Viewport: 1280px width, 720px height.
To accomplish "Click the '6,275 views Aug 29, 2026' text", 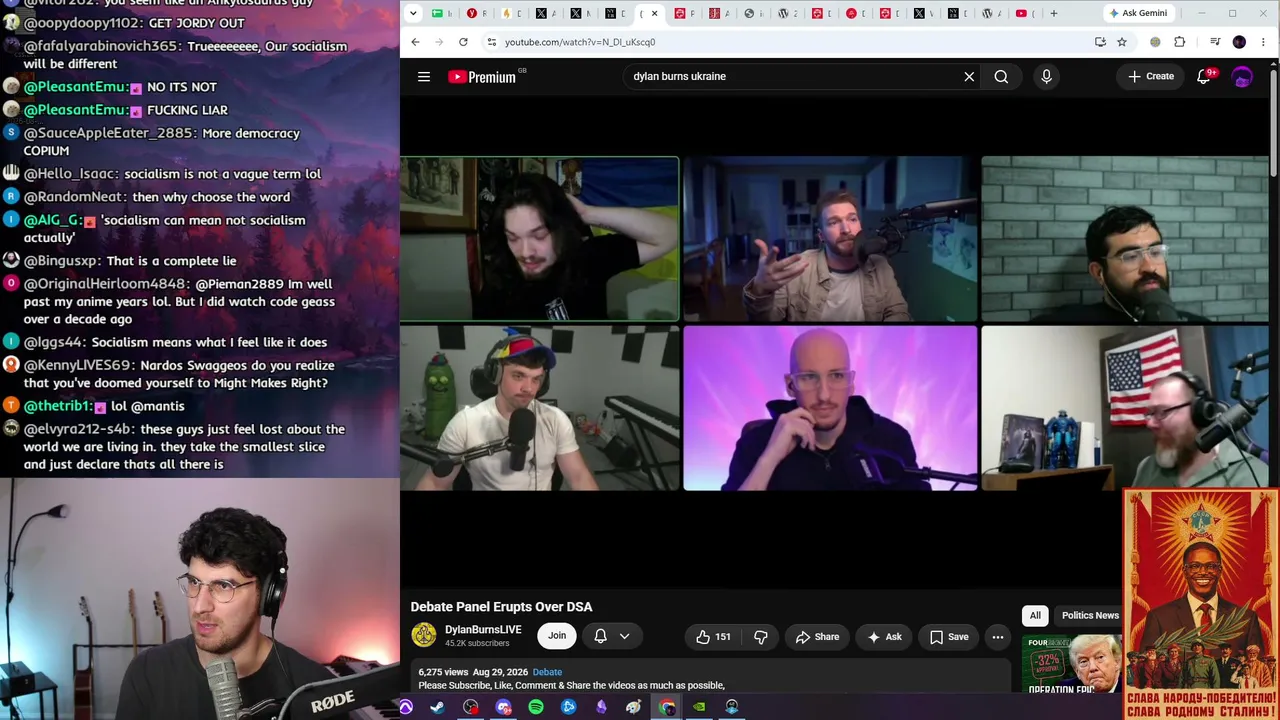I will click(473, 672).
